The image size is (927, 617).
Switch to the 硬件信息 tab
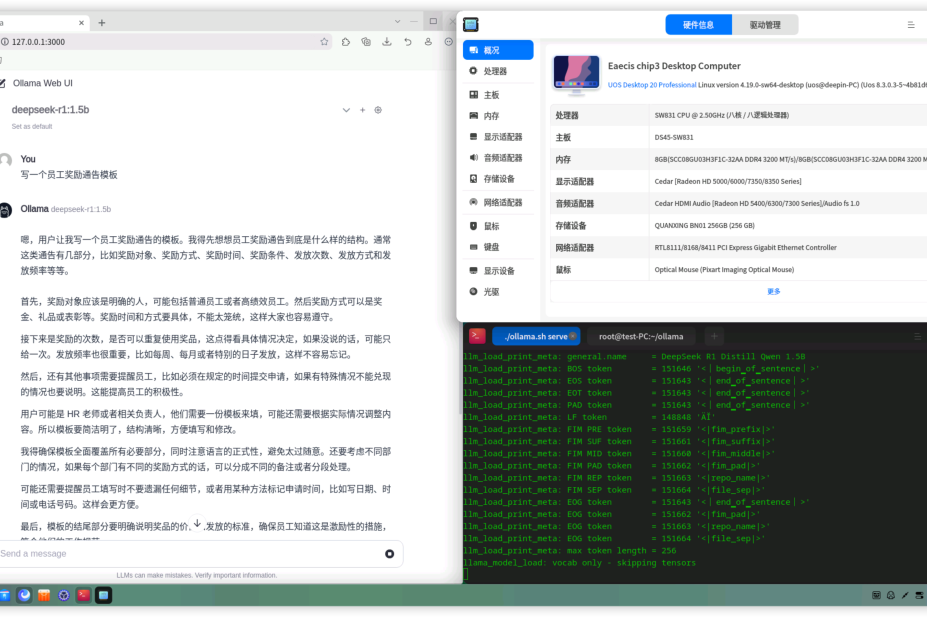click(698, 25)
